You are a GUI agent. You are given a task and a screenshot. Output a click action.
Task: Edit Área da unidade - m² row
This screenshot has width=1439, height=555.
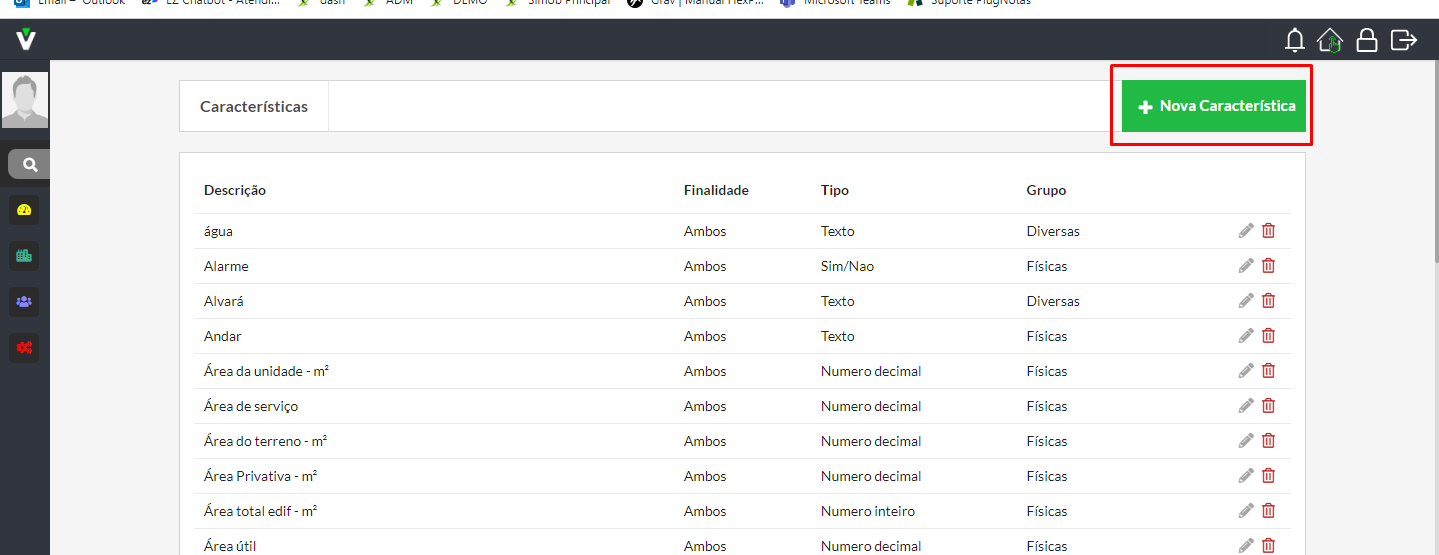coord(1246,371)
